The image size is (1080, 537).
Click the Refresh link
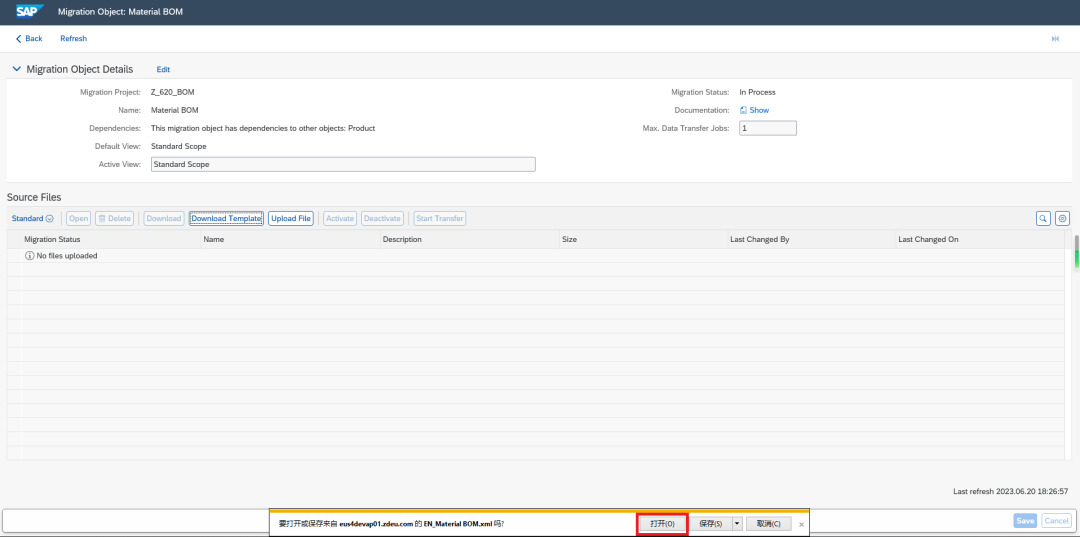coord(74,39)
